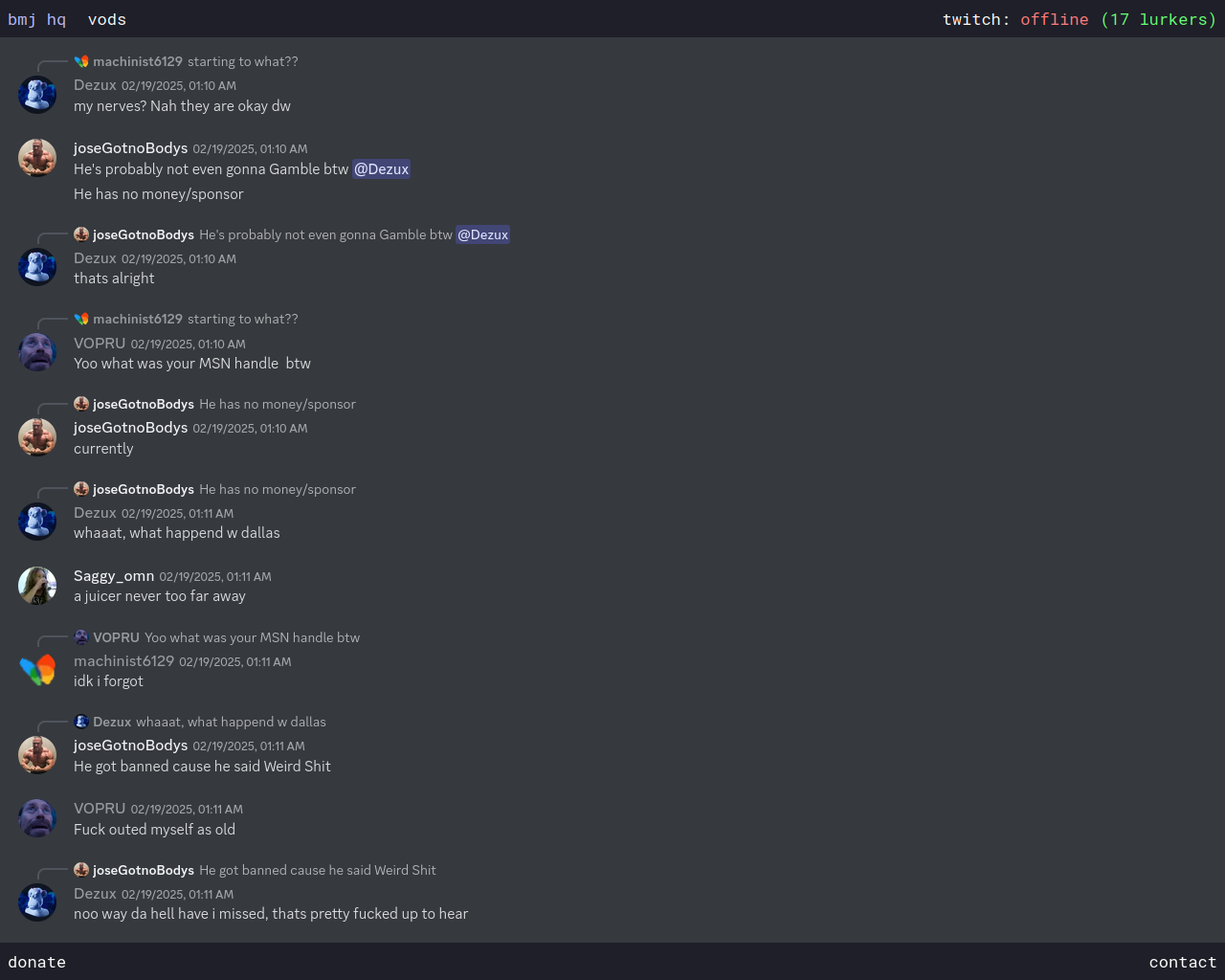
Task: Jump to reply 'He got banned cause he said Weird Shit'
Action: click(x=318, y=870)
